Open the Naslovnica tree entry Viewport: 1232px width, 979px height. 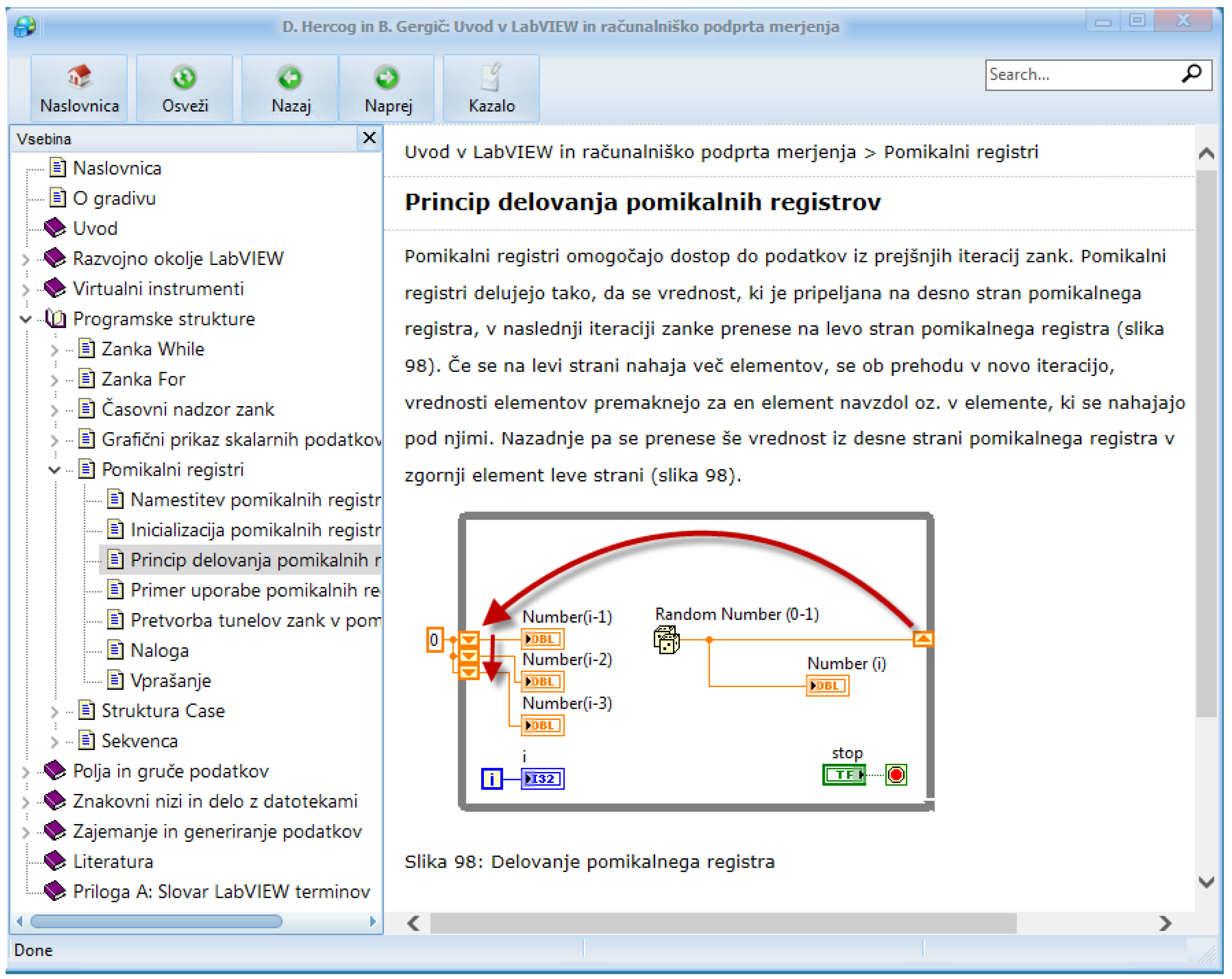pos(117,169)
